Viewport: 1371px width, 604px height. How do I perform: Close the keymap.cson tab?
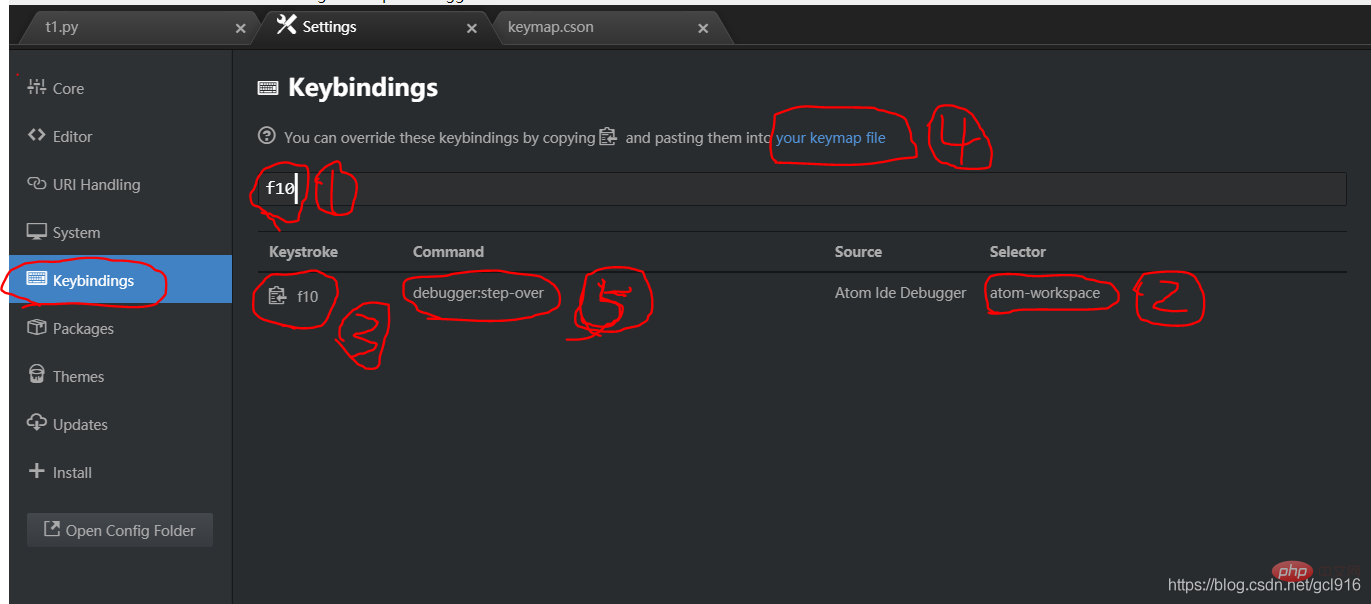coord(703,28)
